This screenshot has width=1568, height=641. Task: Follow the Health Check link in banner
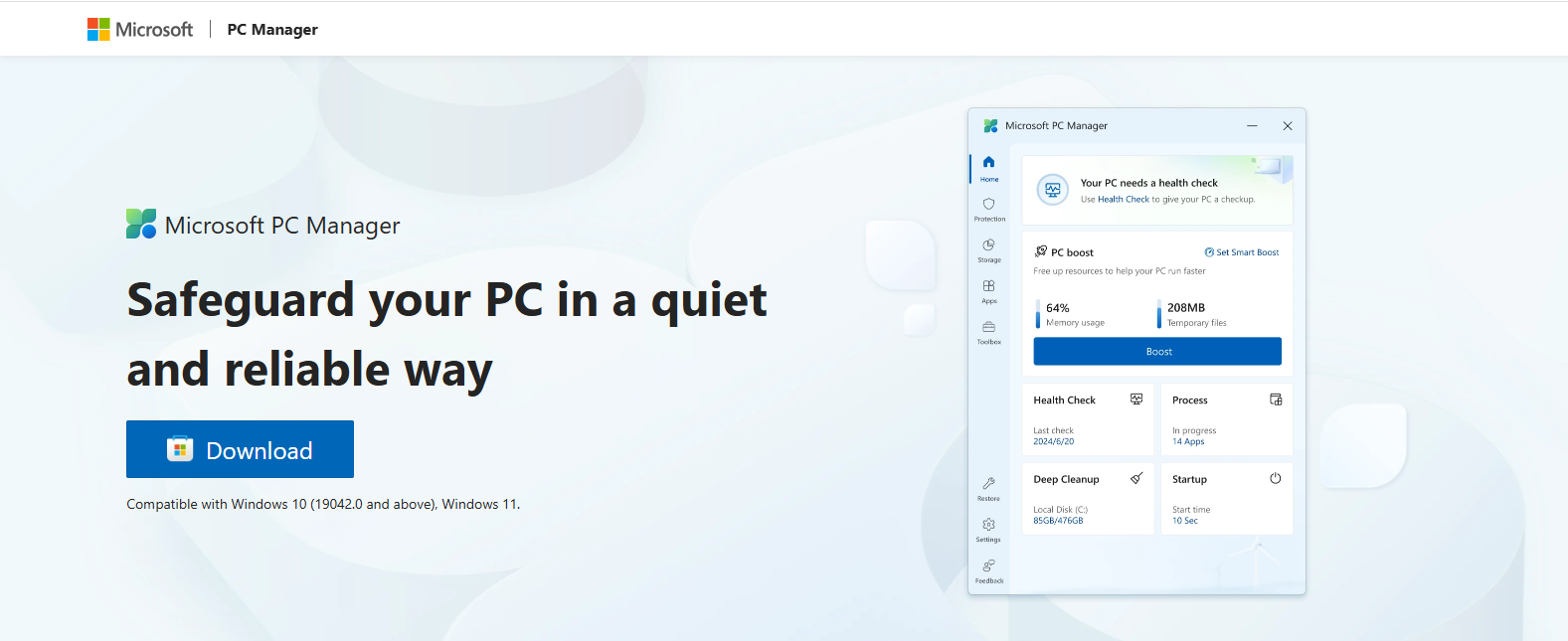point(1124,200)
